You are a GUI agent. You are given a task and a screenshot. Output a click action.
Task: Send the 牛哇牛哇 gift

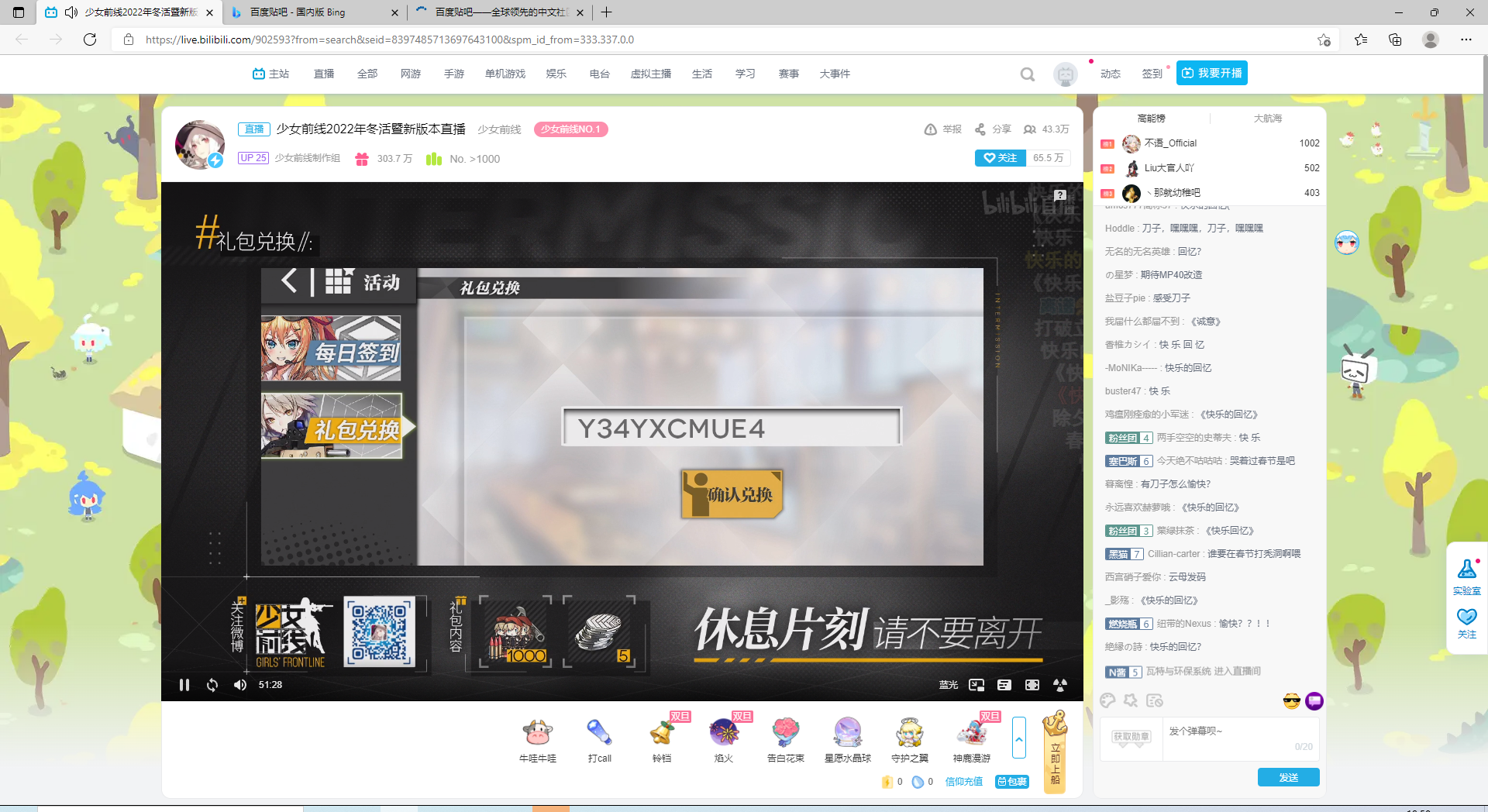pyautogui.click(x=538, y=740)
